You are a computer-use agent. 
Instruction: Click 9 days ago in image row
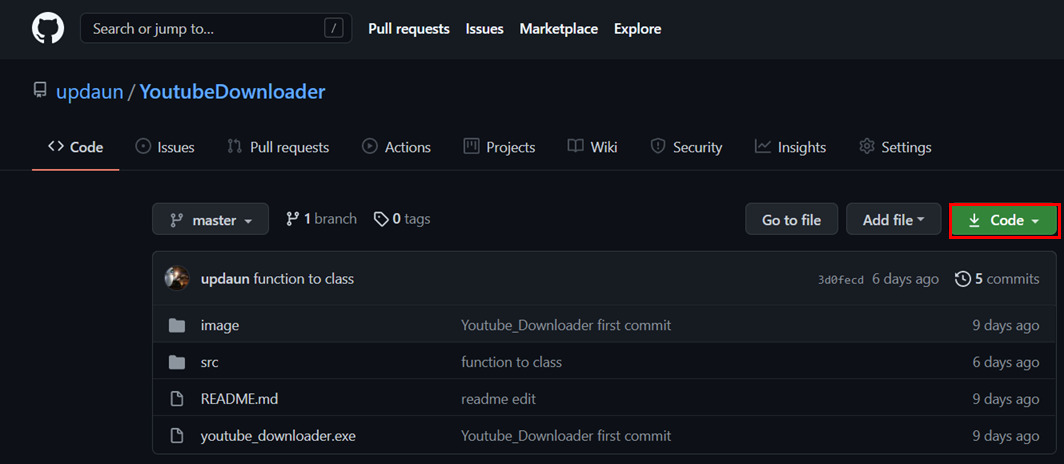pos(1006,326)
